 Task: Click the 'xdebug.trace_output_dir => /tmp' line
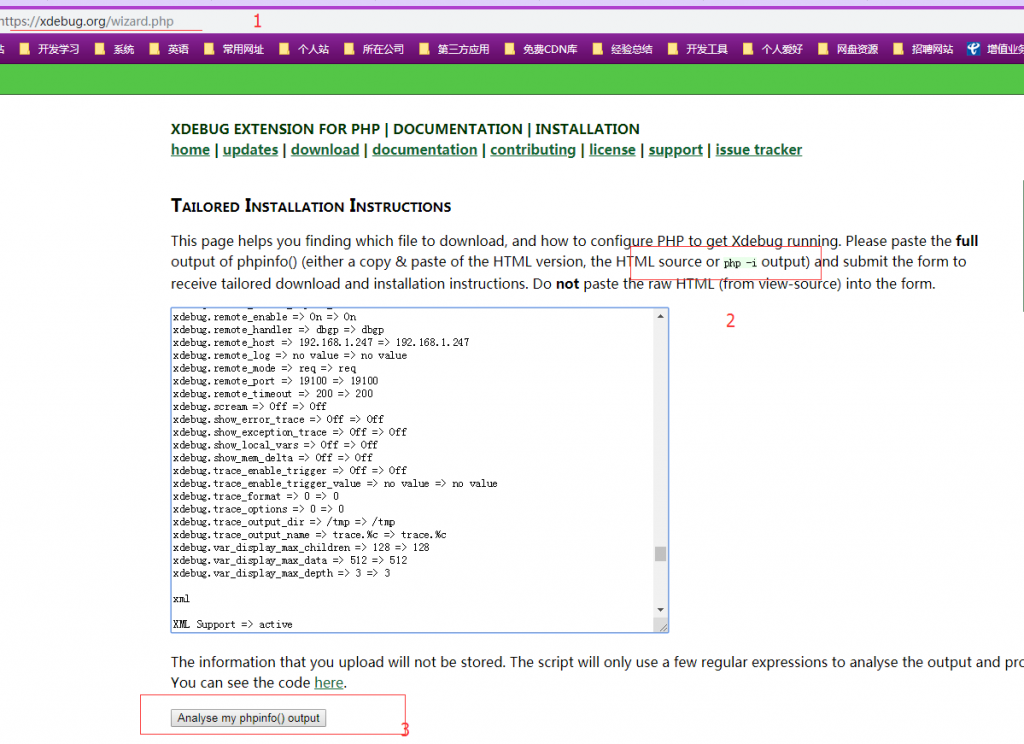[283, 522]
